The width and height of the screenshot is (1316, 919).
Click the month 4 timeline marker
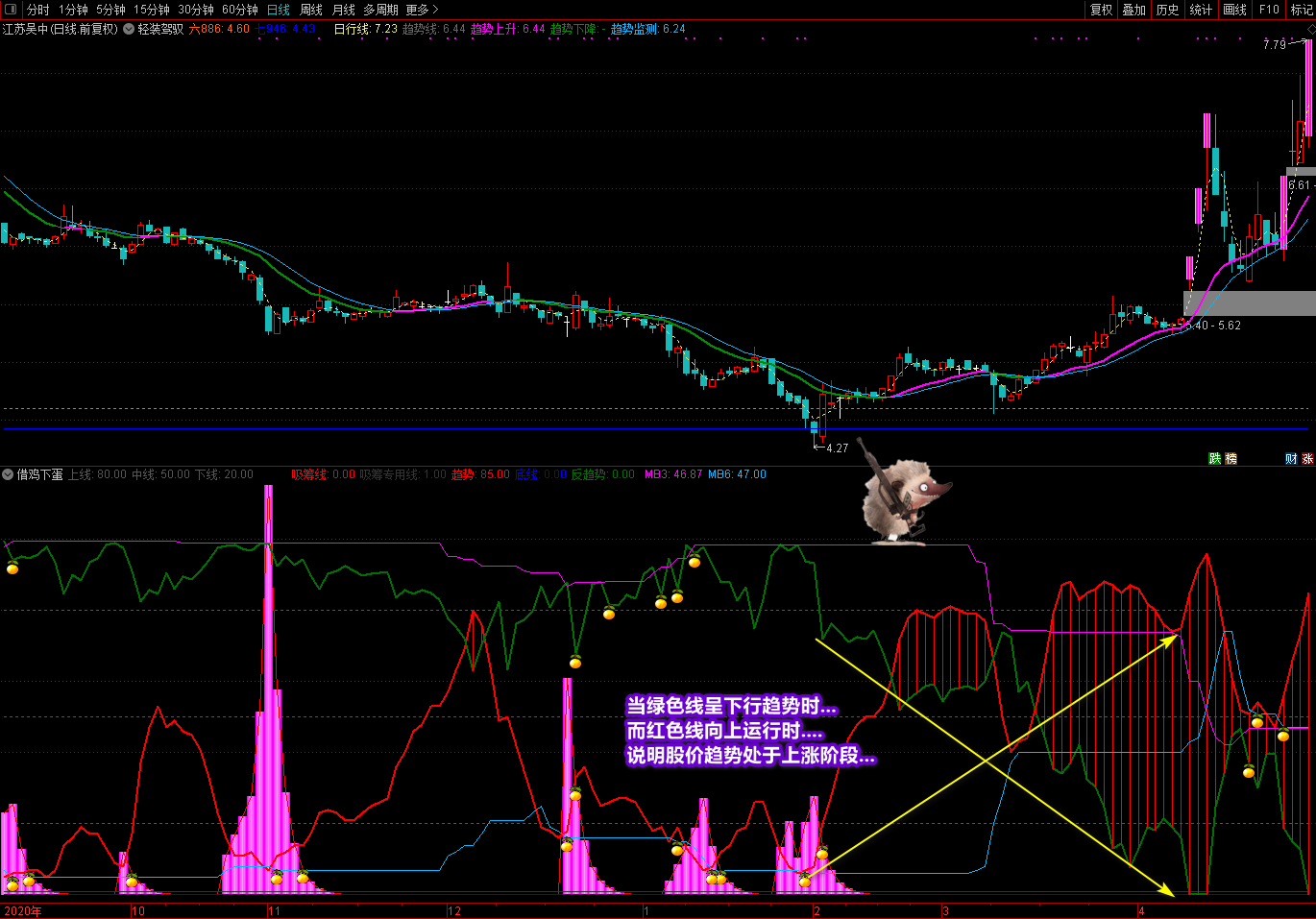click(x=1141, y=911)
